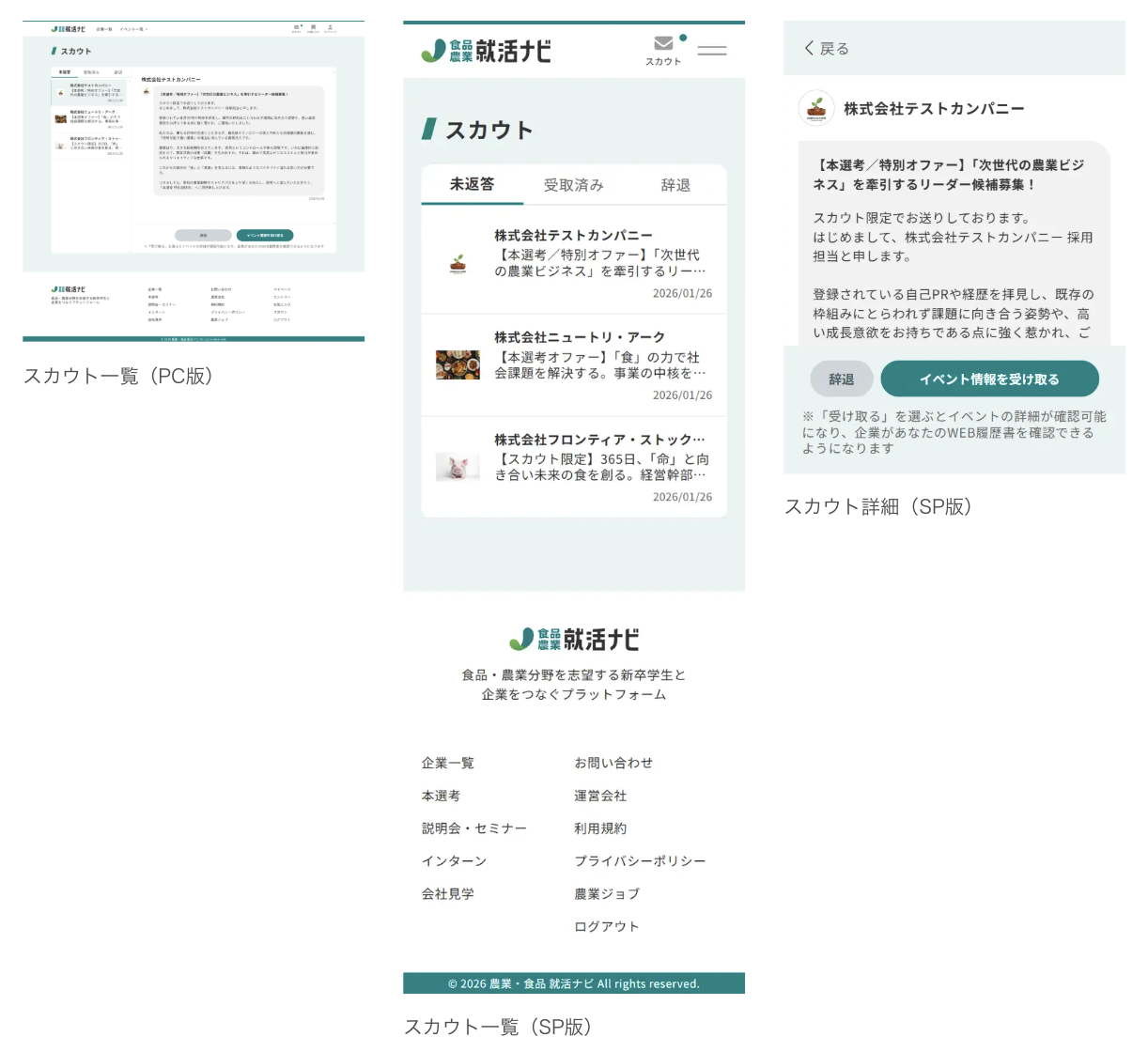Click the PC version scout list screenshot

(194, 181)
